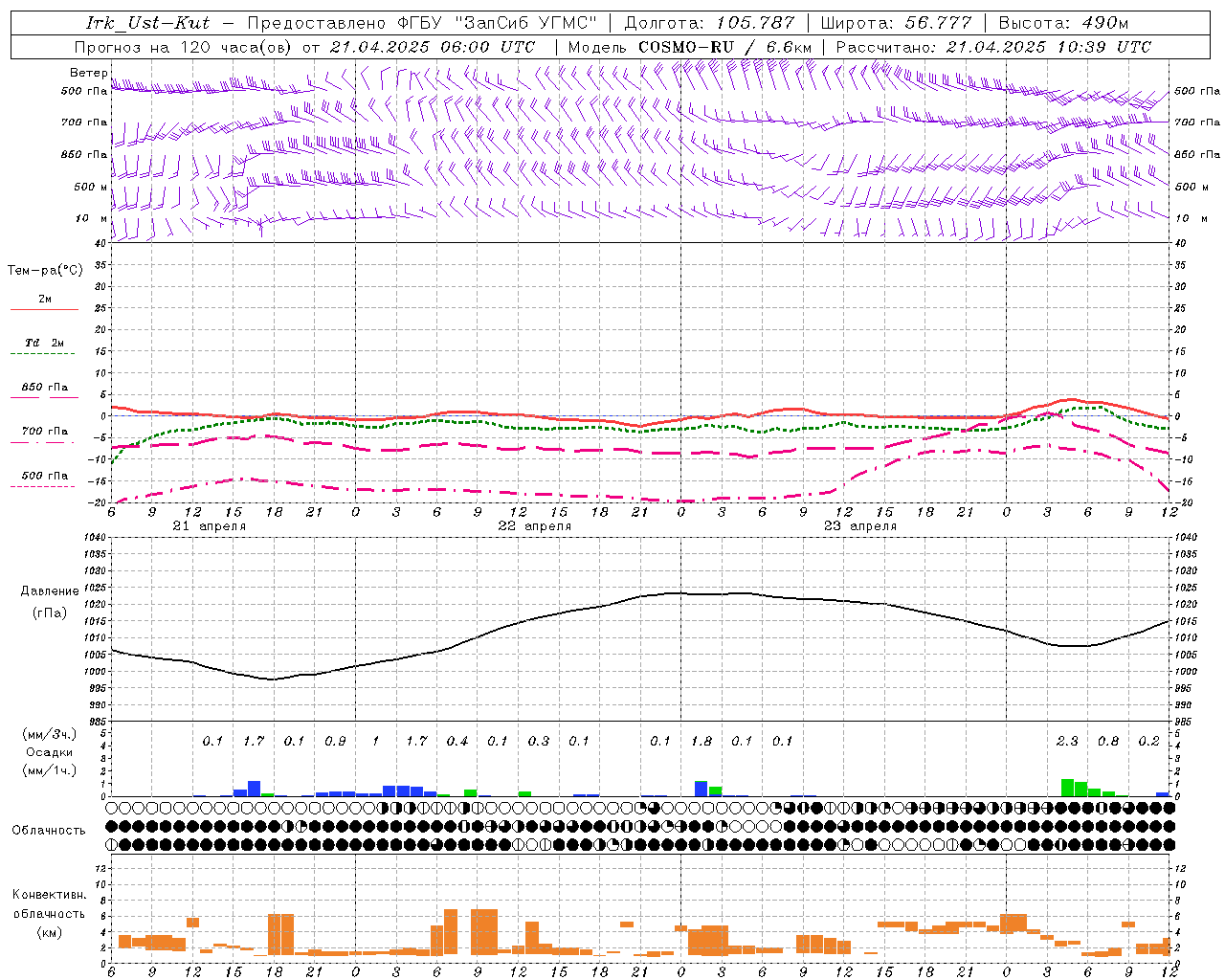Click the (мм/3ч.) units label
The image size is (1225, 980).
tap(49, 734)
